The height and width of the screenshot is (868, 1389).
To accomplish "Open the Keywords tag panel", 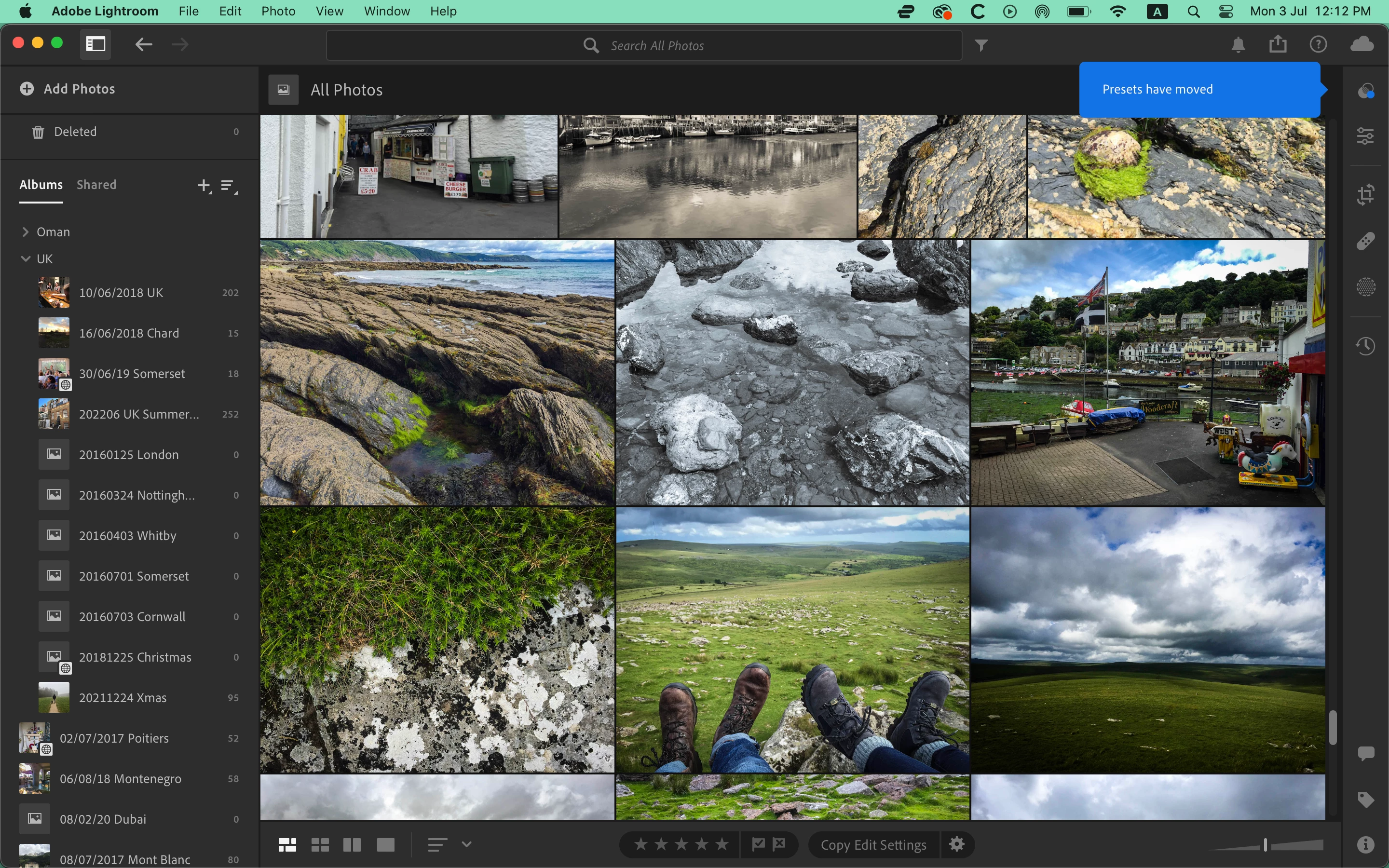I will tap(1365, 799).
